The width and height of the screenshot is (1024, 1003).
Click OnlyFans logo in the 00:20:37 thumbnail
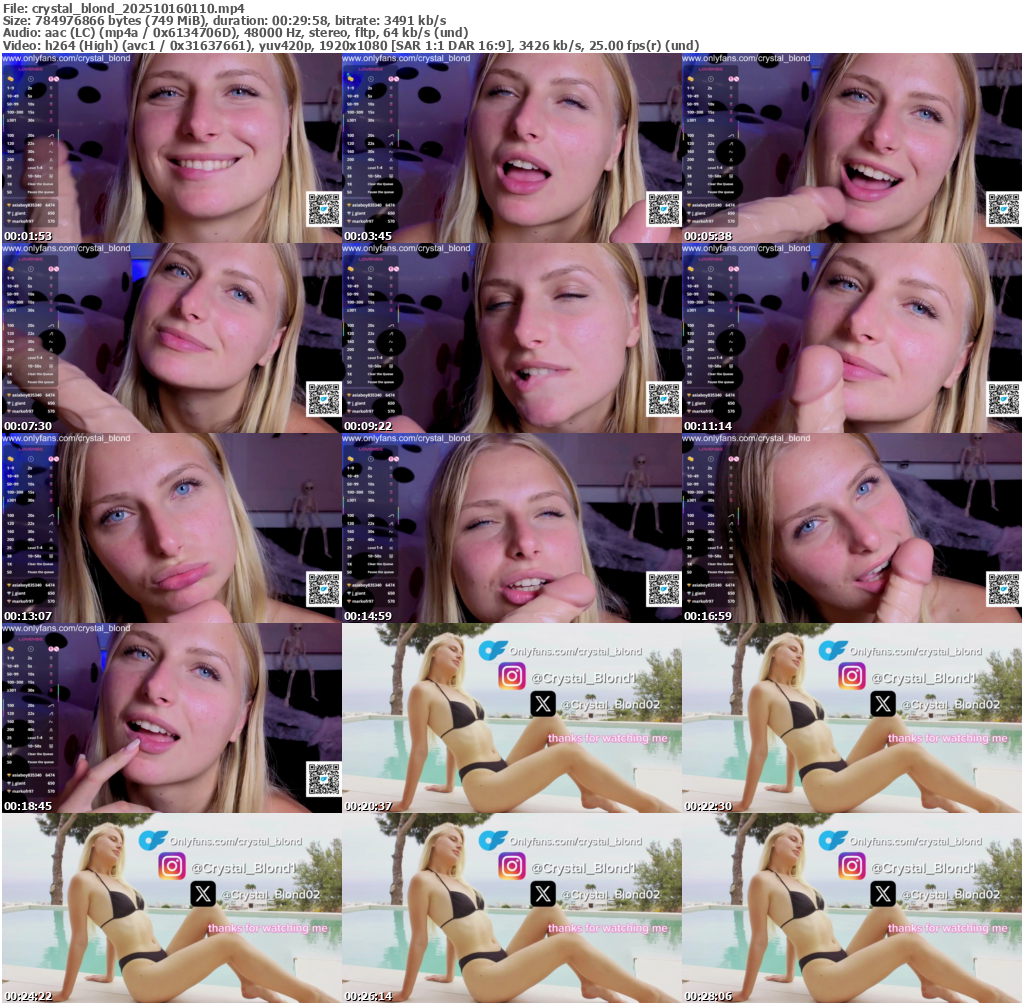tap(492, 651)
